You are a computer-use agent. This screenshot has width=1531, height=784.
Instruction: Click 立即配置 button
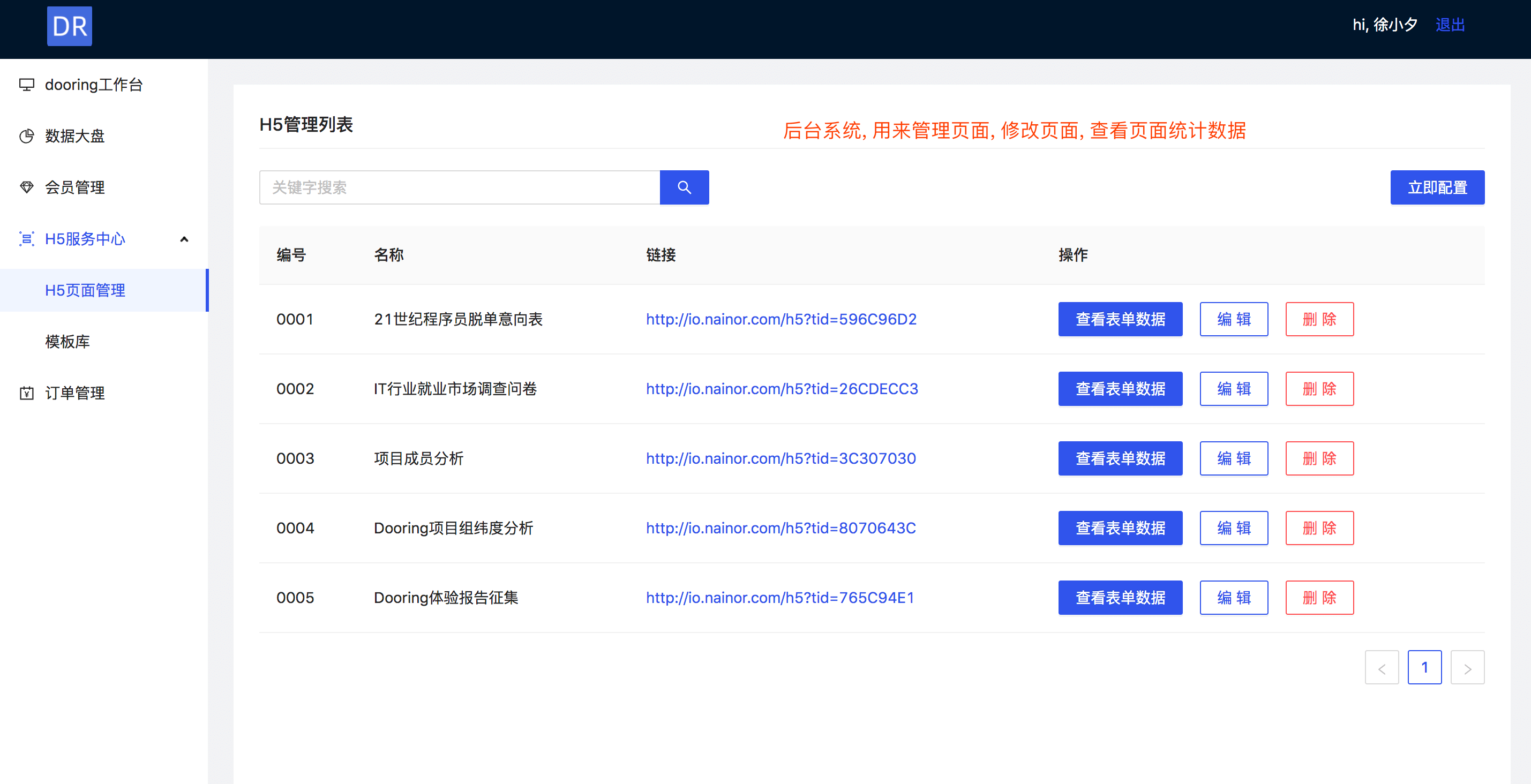point(1437,187)
